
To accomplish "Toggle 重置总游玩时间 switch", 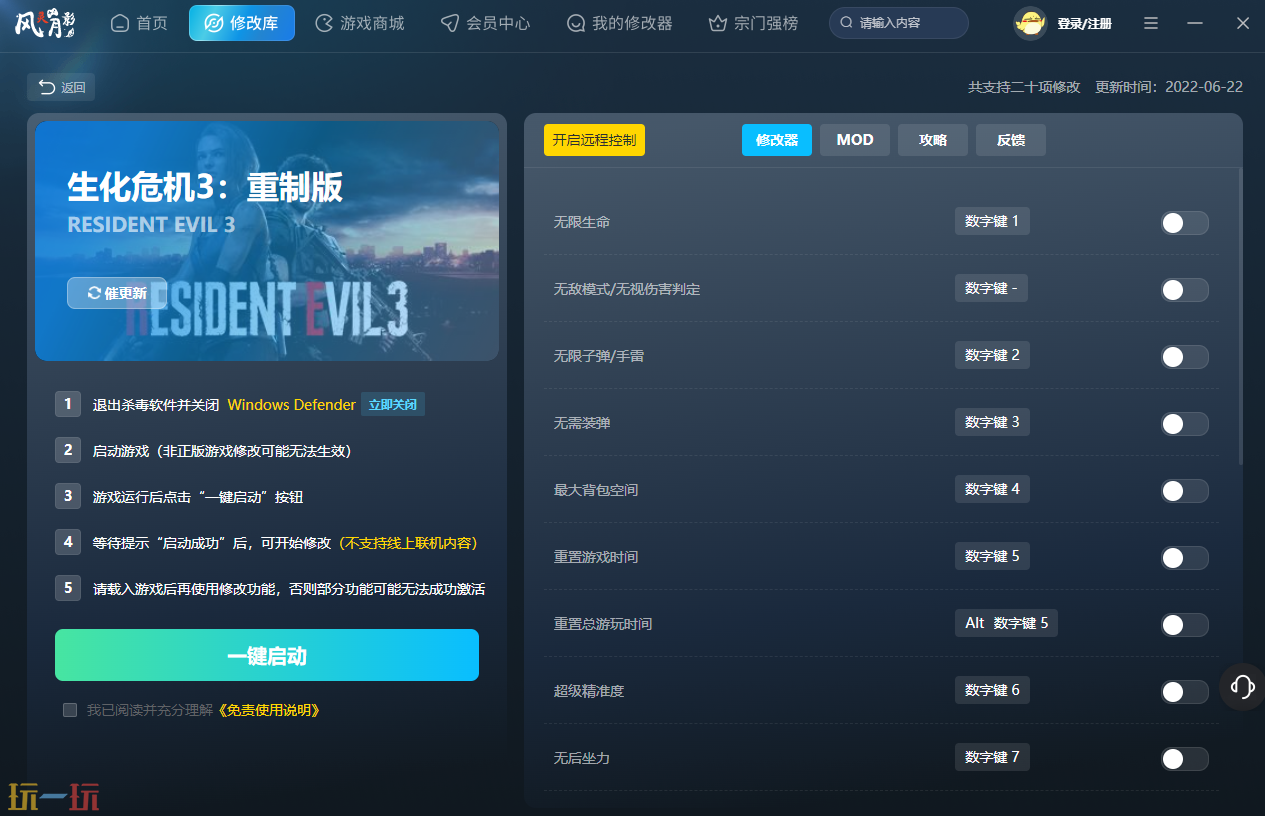I will pos(1185,625).
